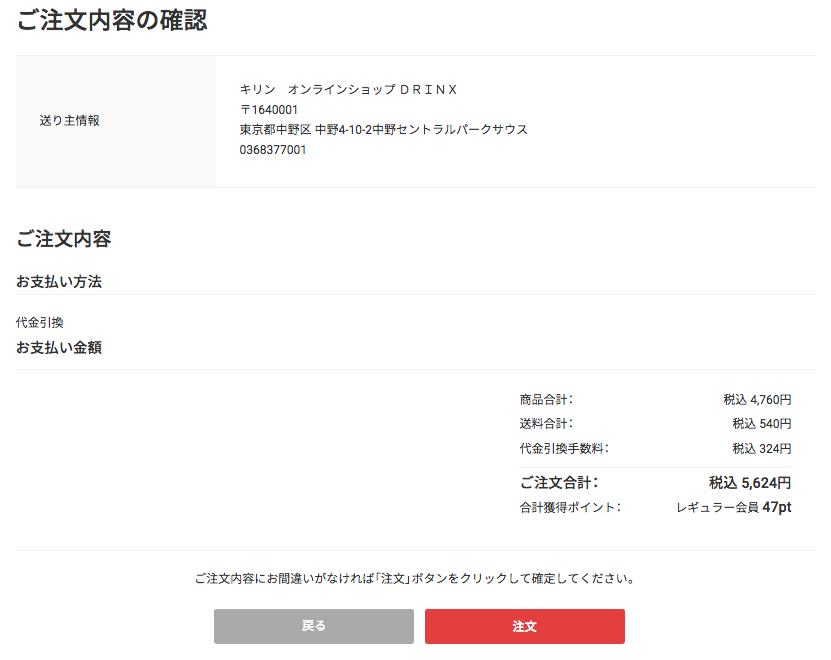Click the address 東京都中野区 line

[384, 129]
